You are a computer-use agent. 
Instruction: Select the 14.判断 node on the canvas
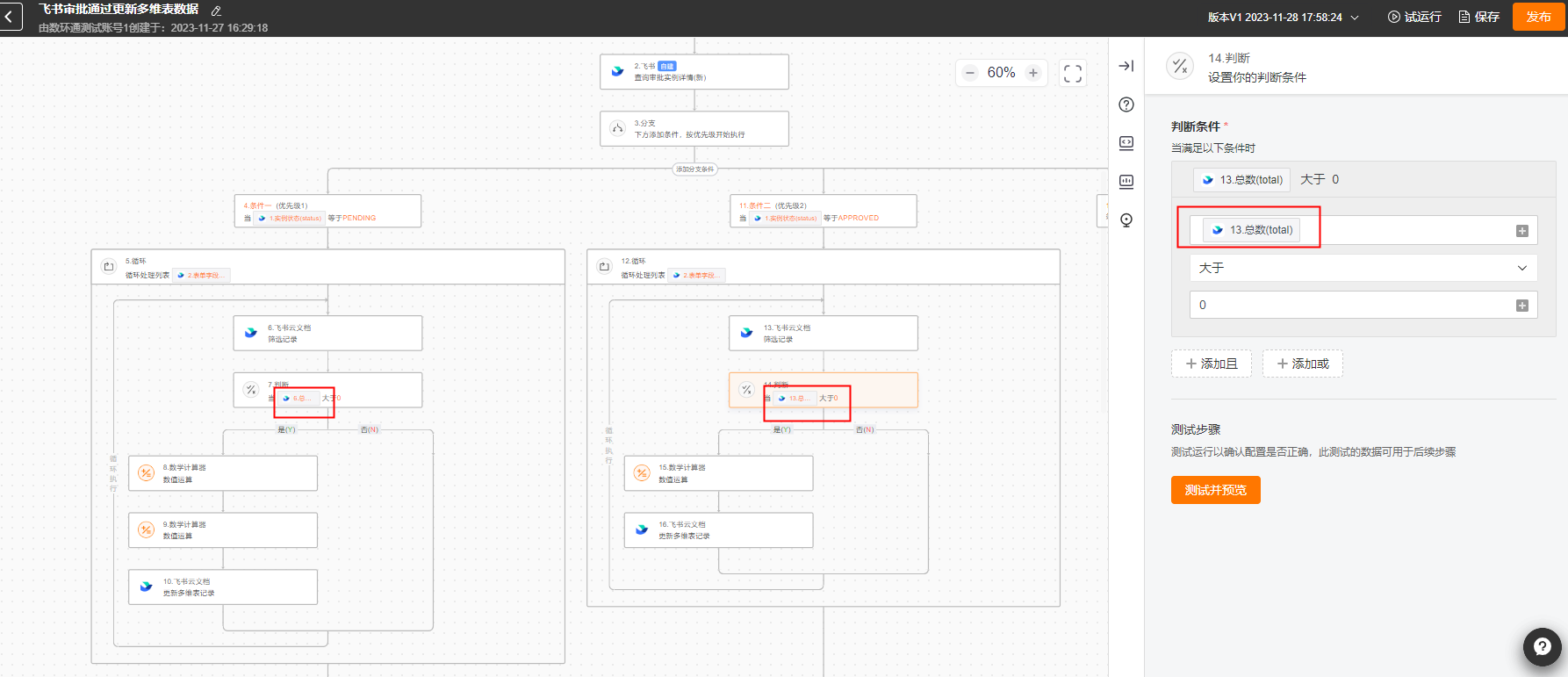click(x=824, y=391)
